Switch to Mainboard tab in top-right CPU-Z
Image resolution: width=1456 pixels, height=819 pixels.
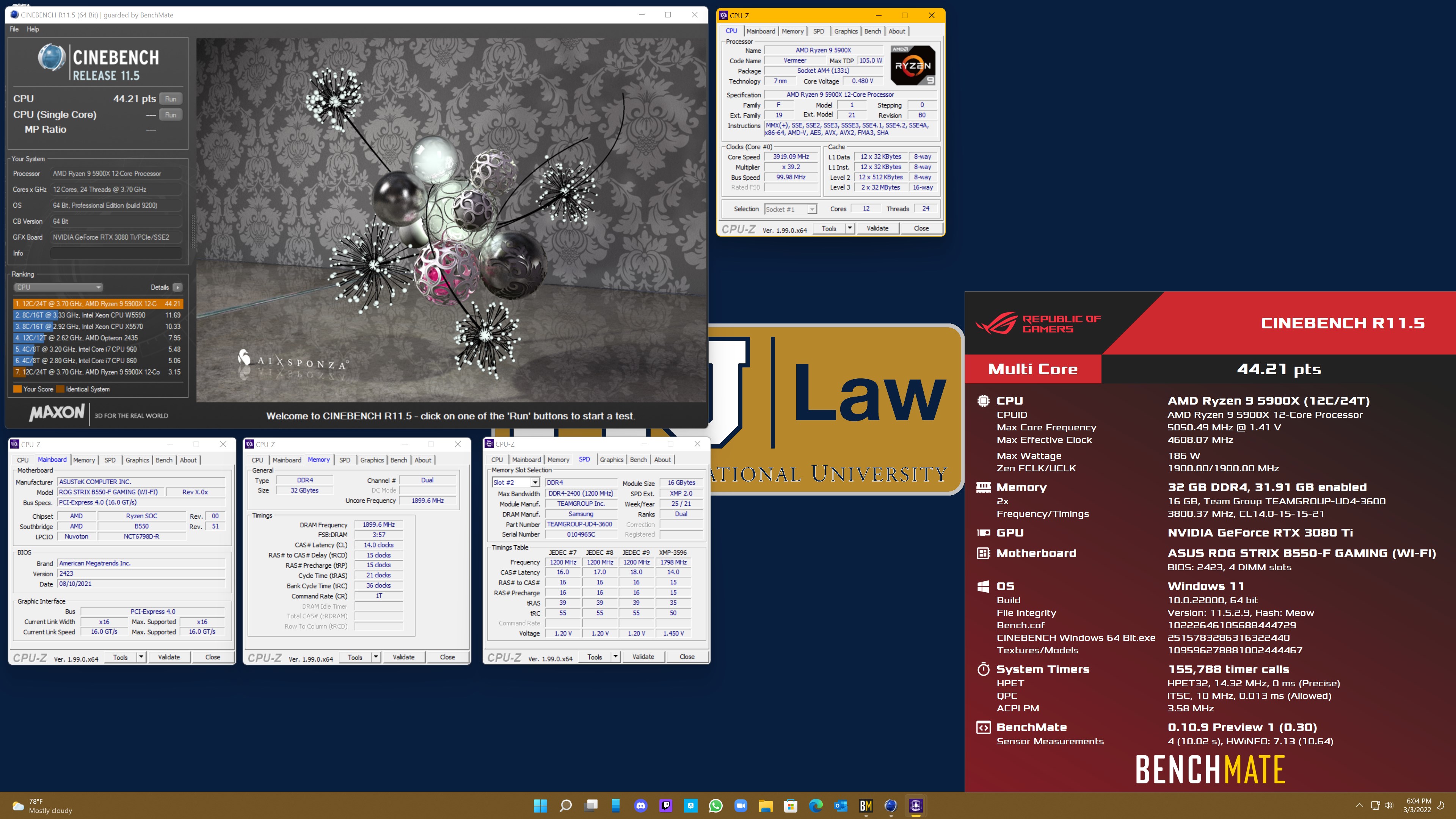(x=760, y=31)
